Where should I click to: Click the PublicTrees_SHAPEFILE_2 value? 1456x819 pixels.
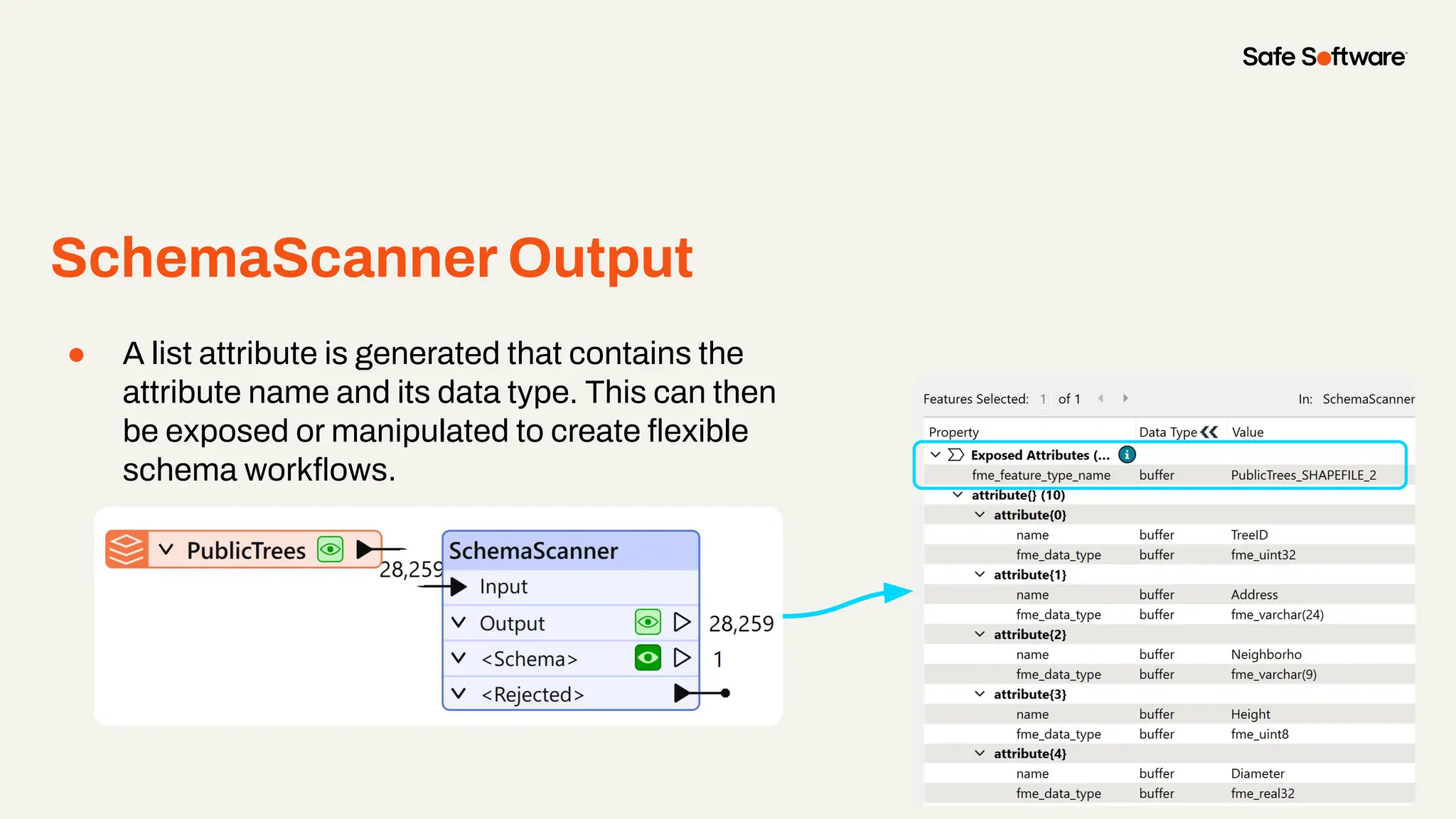1303,475
